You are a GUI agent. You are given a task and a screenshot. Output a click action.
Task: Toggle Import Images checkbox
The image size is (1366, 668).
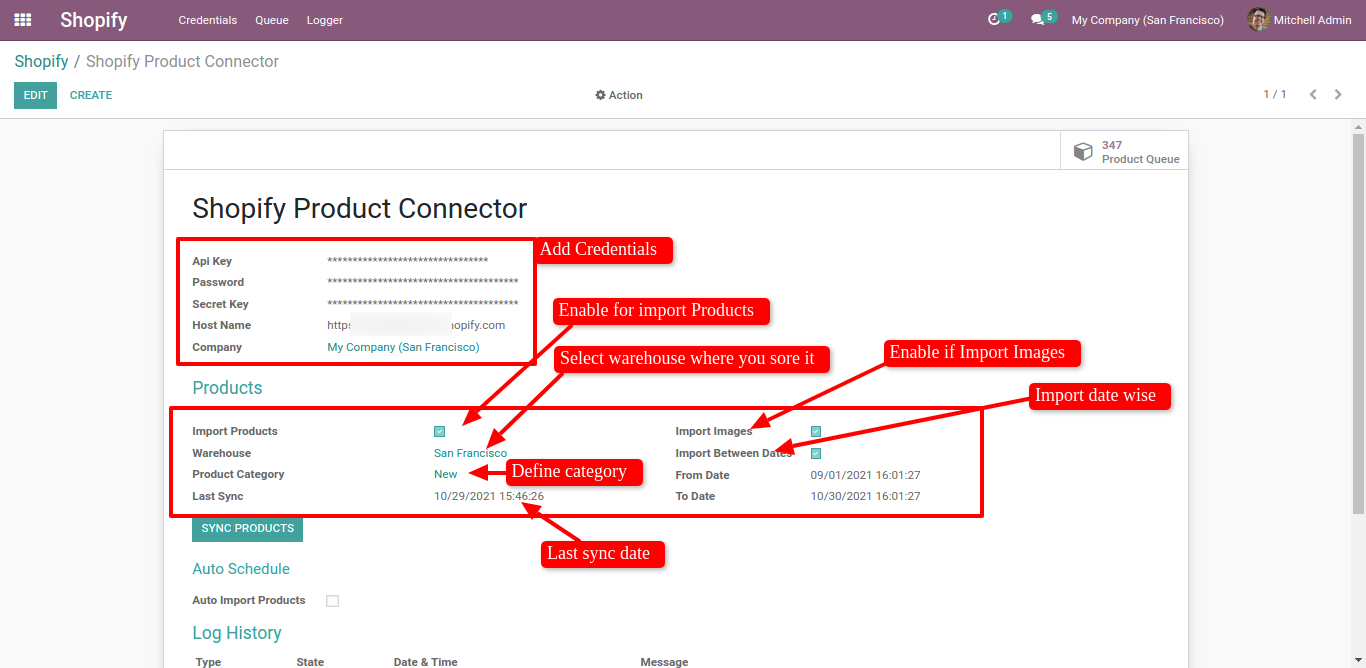(816, 432)
